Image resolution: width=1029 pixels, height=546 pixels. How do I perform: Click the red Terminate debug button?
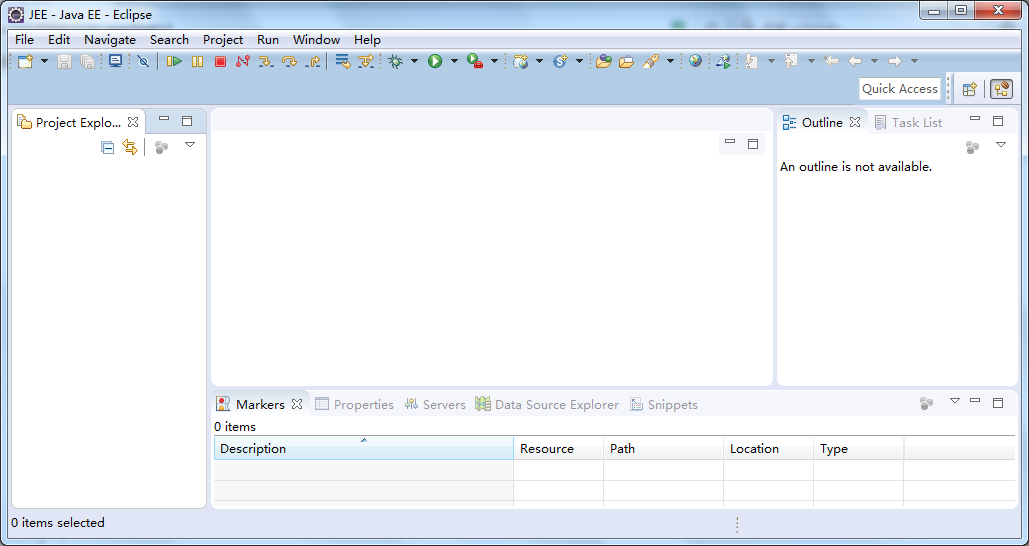pos(220,62)
